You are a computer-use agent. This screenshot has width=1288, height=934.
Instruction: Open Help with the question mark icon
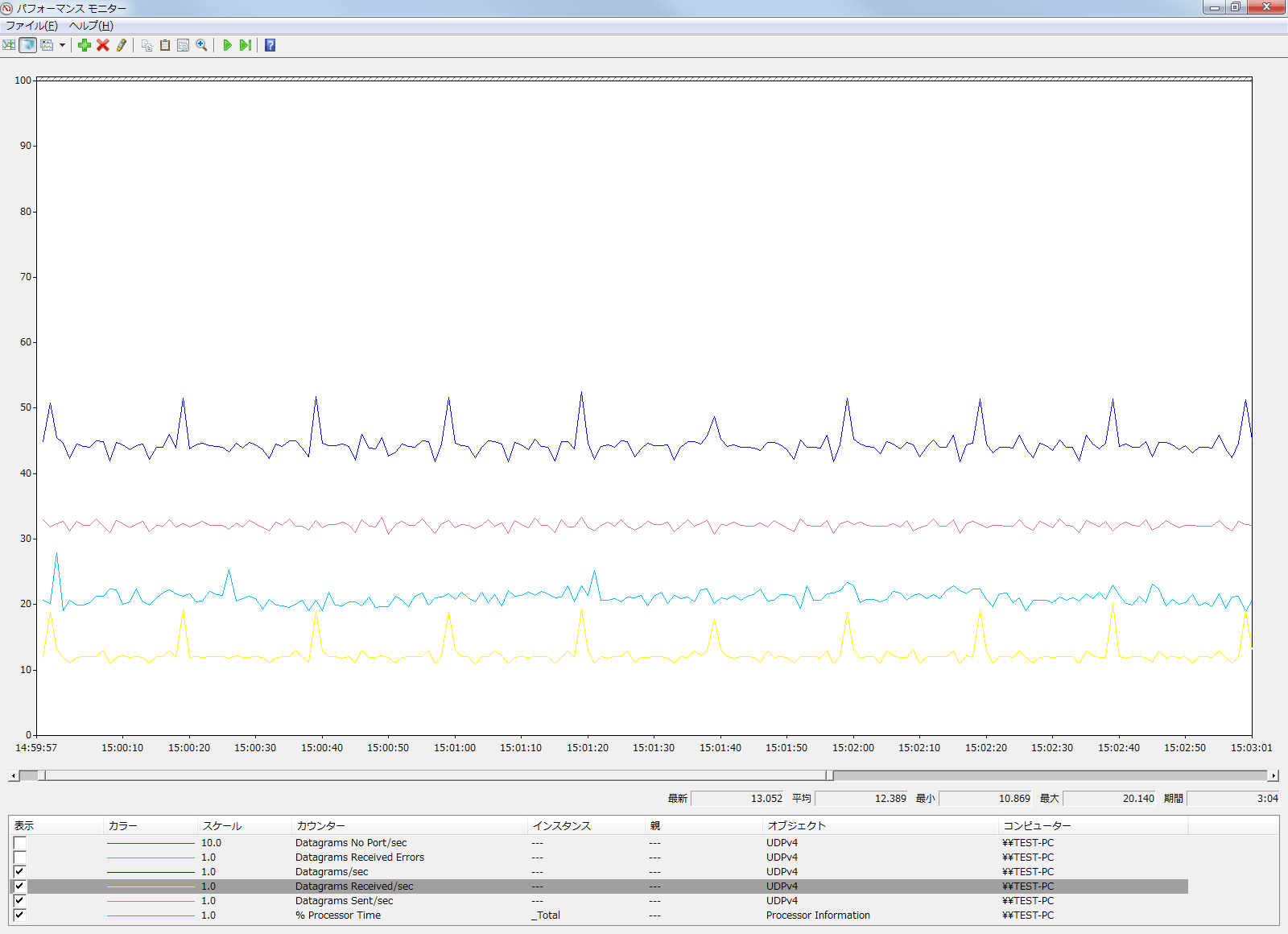(x=270, y=45)
